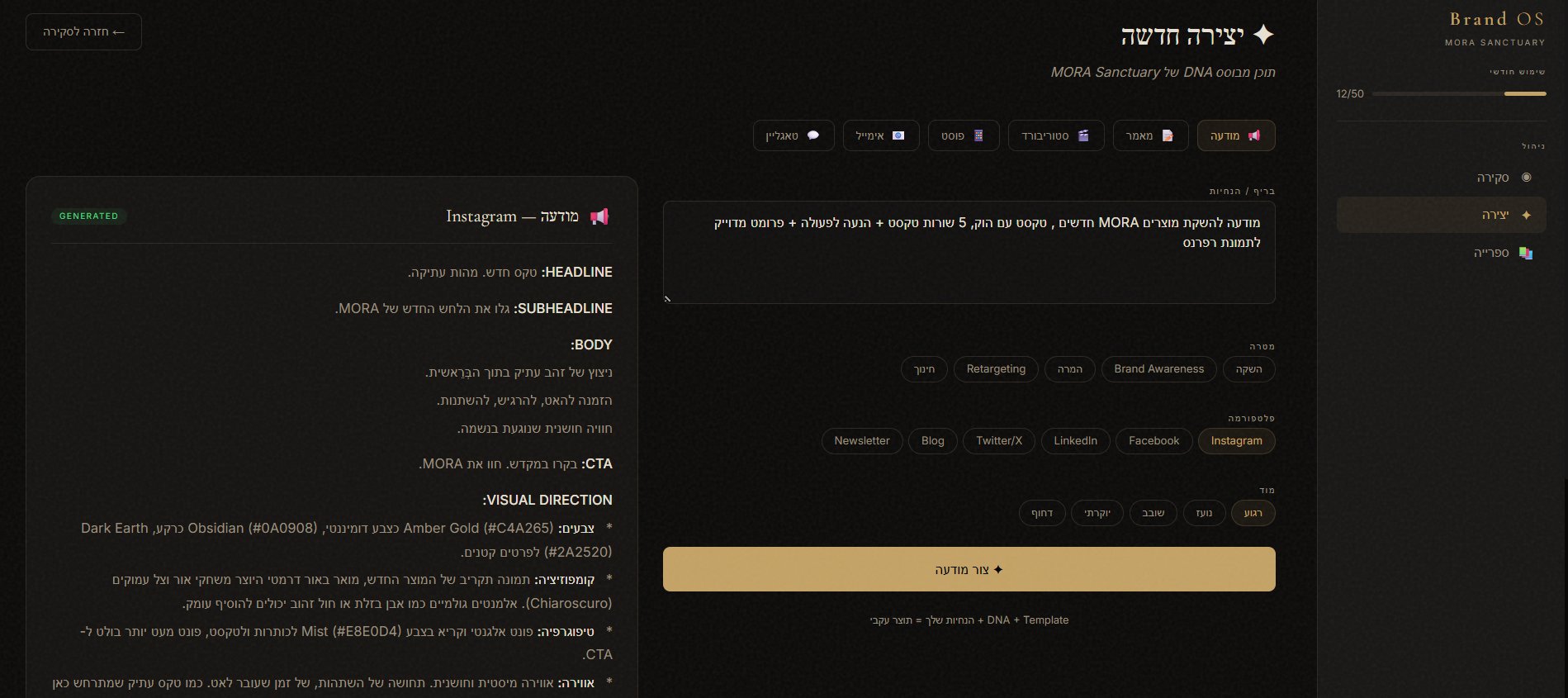Pick the Retargeting goal option

click(996, 369)
